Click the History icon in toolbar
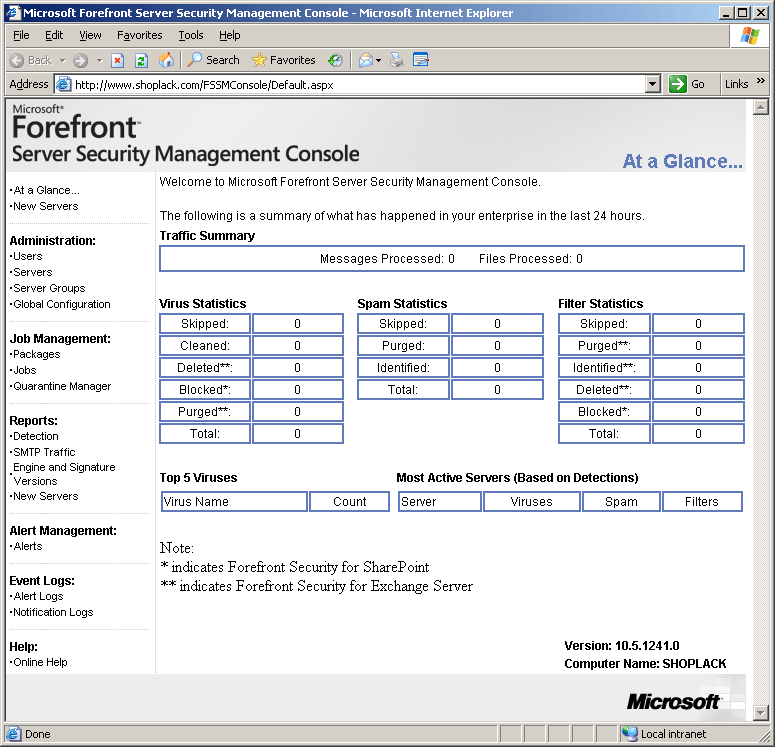This screenshot has height=747, width=775. pyautogui.click(x=335, y=60)
